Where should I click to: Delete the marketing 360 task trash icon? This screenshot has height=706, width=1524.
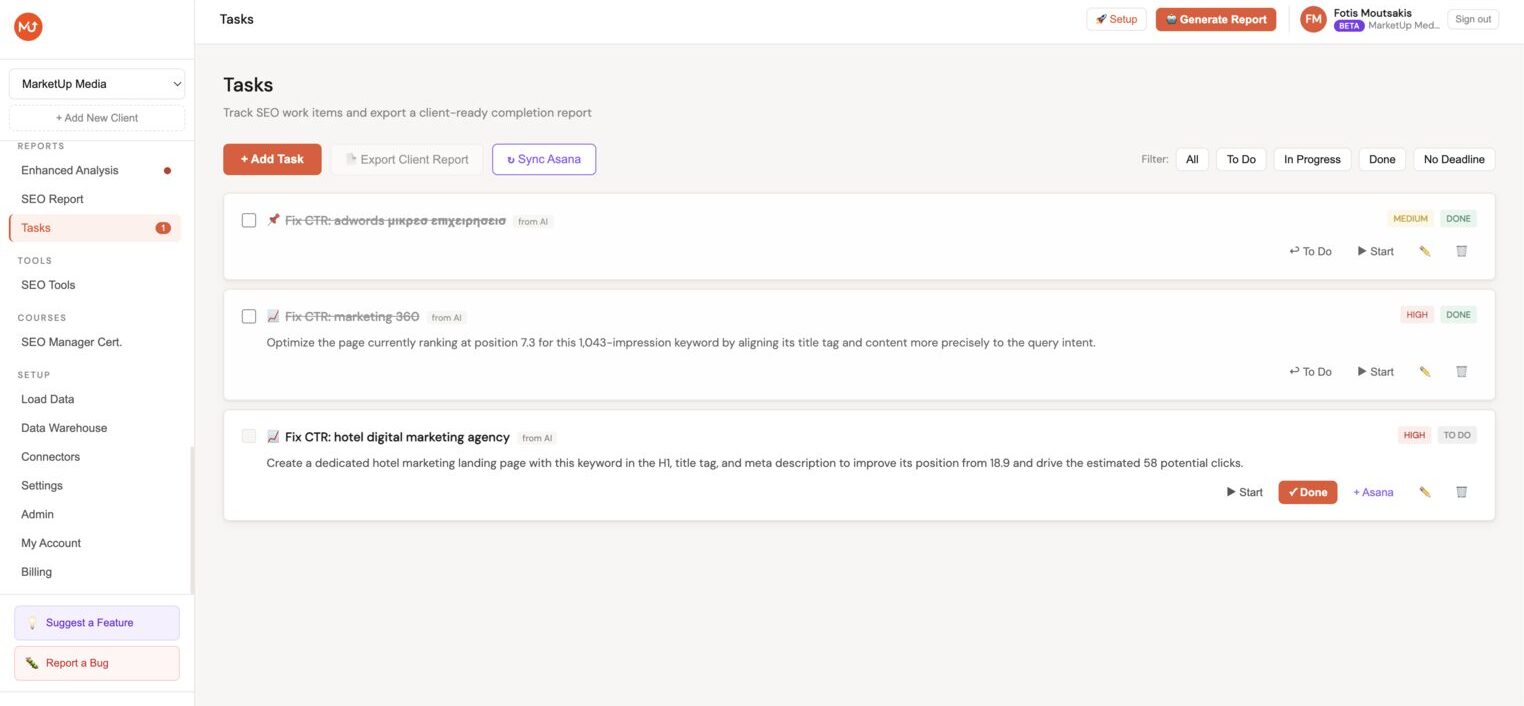coord(1461,371)
